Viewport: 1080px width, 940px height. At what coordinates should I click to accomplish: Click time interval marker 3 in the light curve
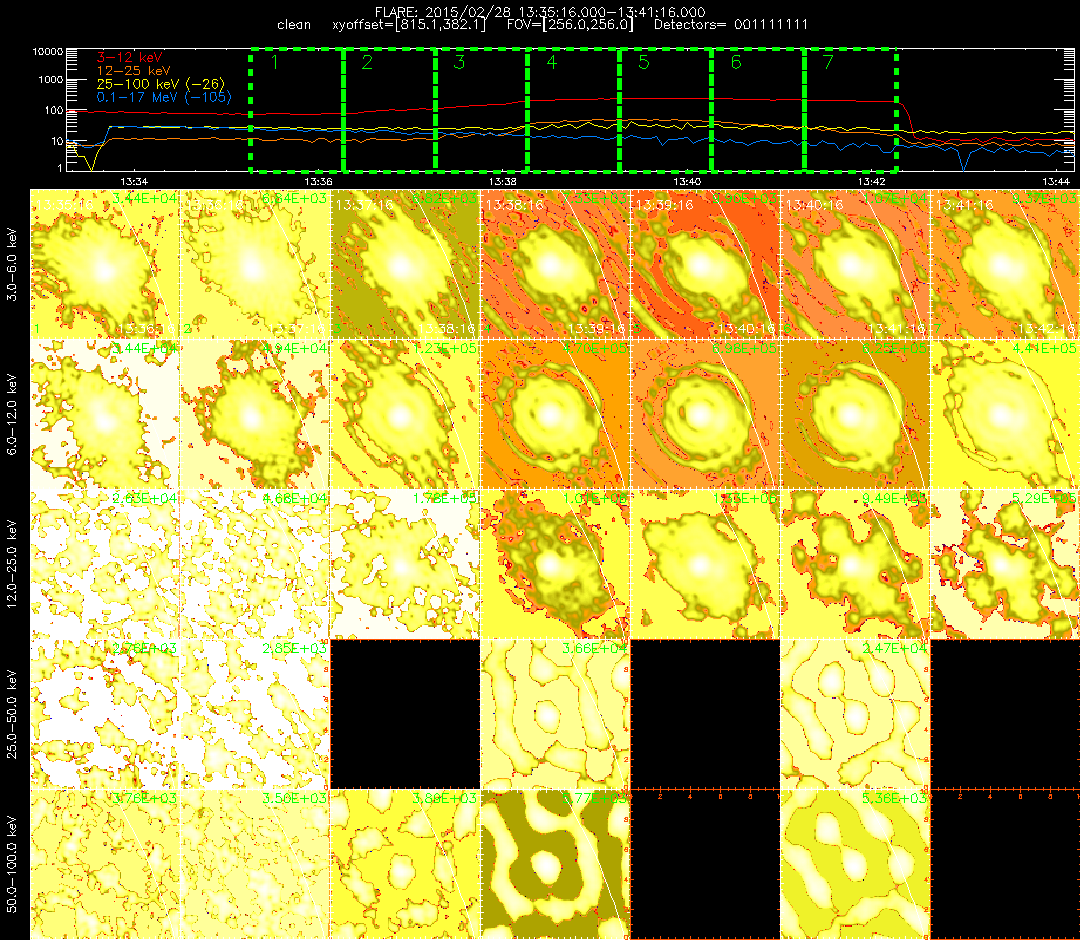(x=459, y=62)
